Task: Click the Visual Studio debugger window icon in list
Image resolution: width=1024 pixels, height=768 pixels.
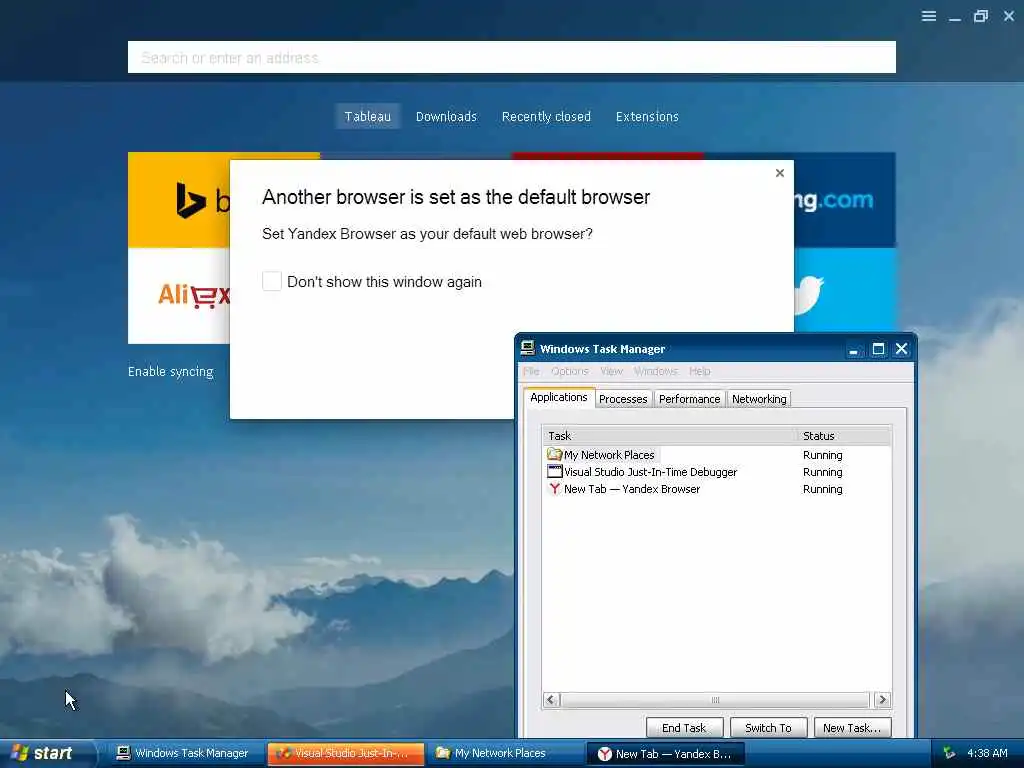Action: point(554,471)
